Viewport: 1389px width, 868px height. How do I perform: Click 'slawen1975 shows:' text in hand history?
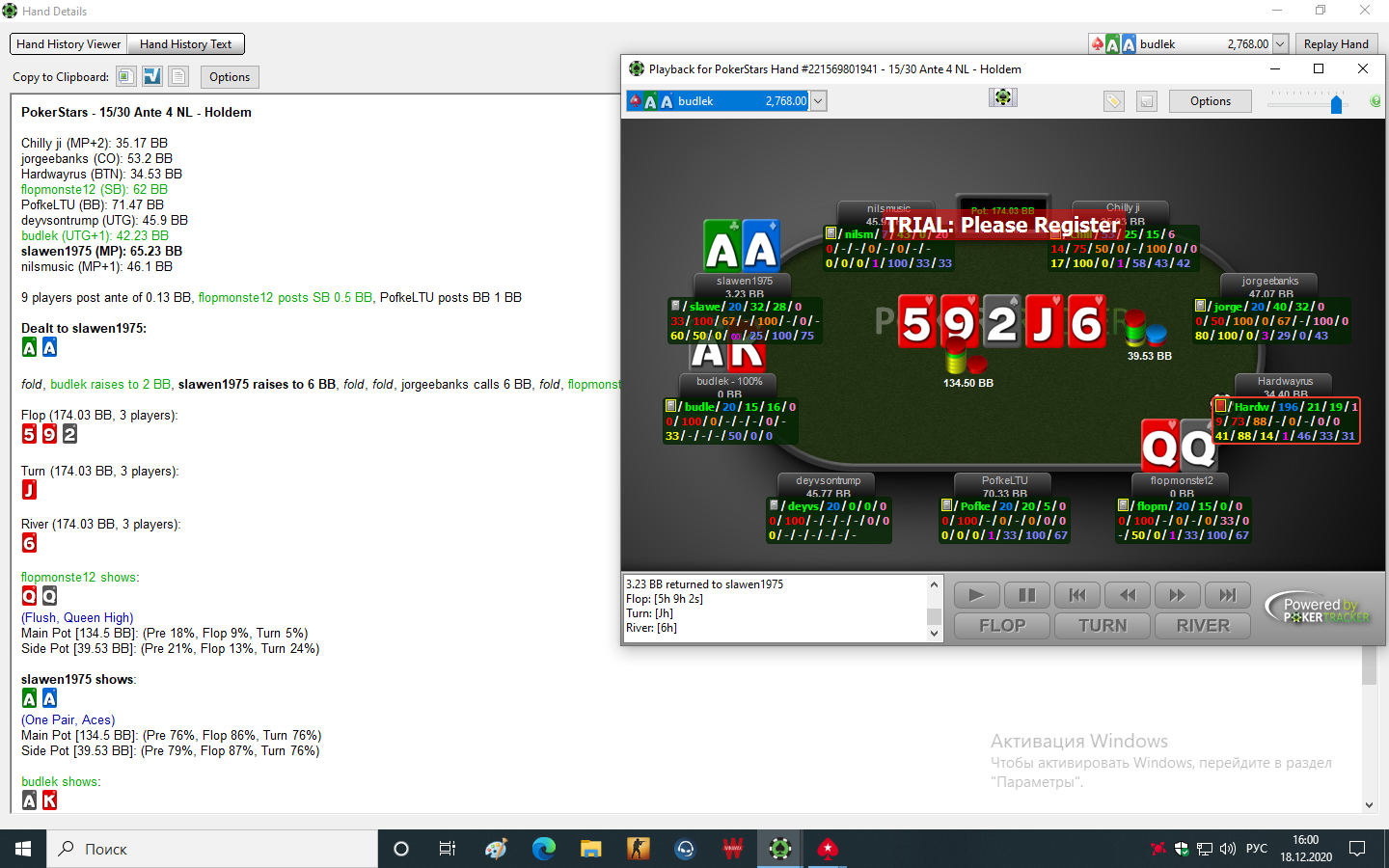pyautogui.click(x=78, y=679)
